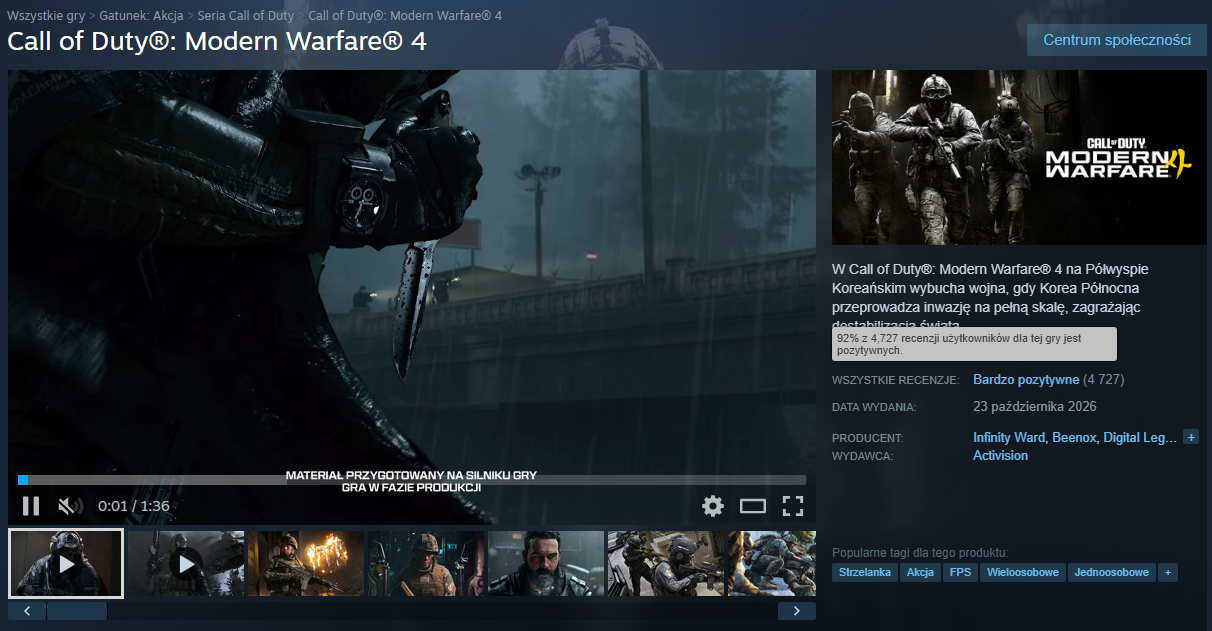
Task: Select the Jednoosobowe tag
Action: [1112, 573]
